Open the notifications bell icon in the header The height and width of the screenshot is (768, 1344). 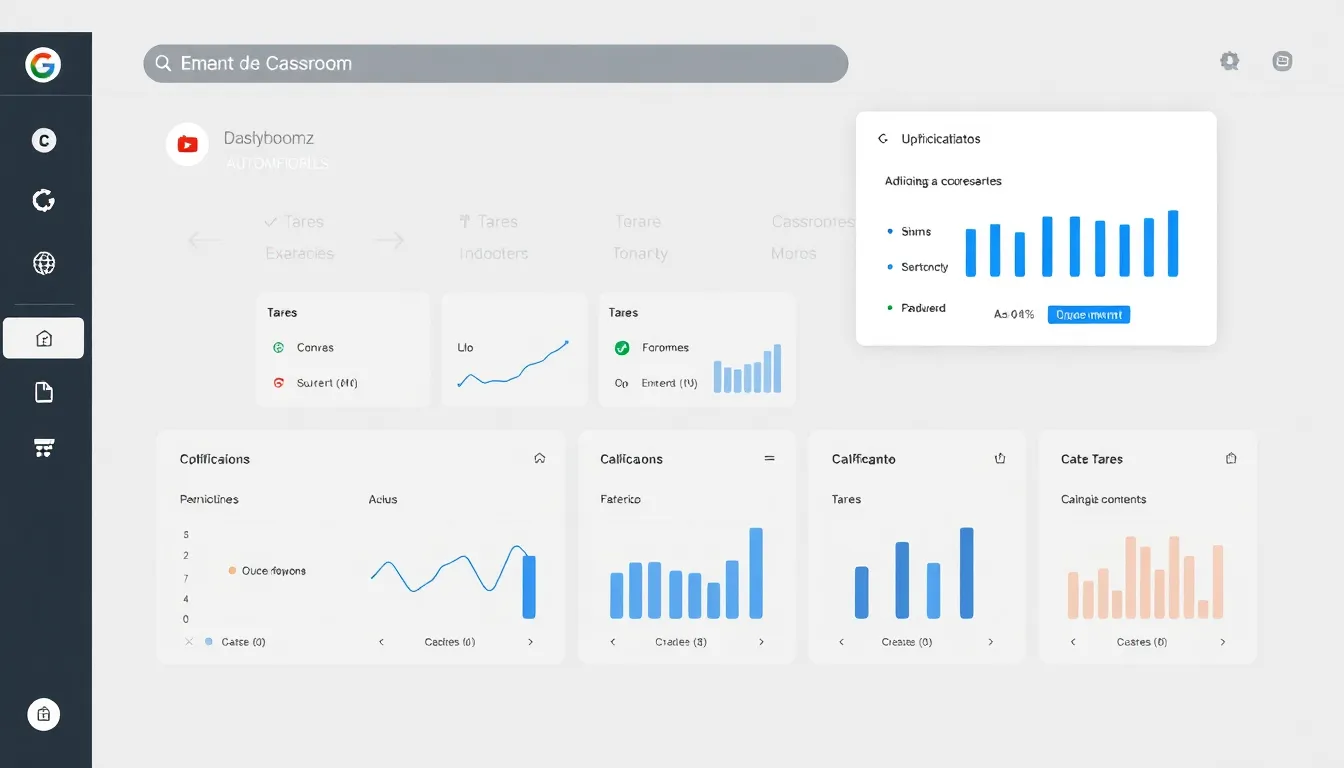(x=1229, y=61)
